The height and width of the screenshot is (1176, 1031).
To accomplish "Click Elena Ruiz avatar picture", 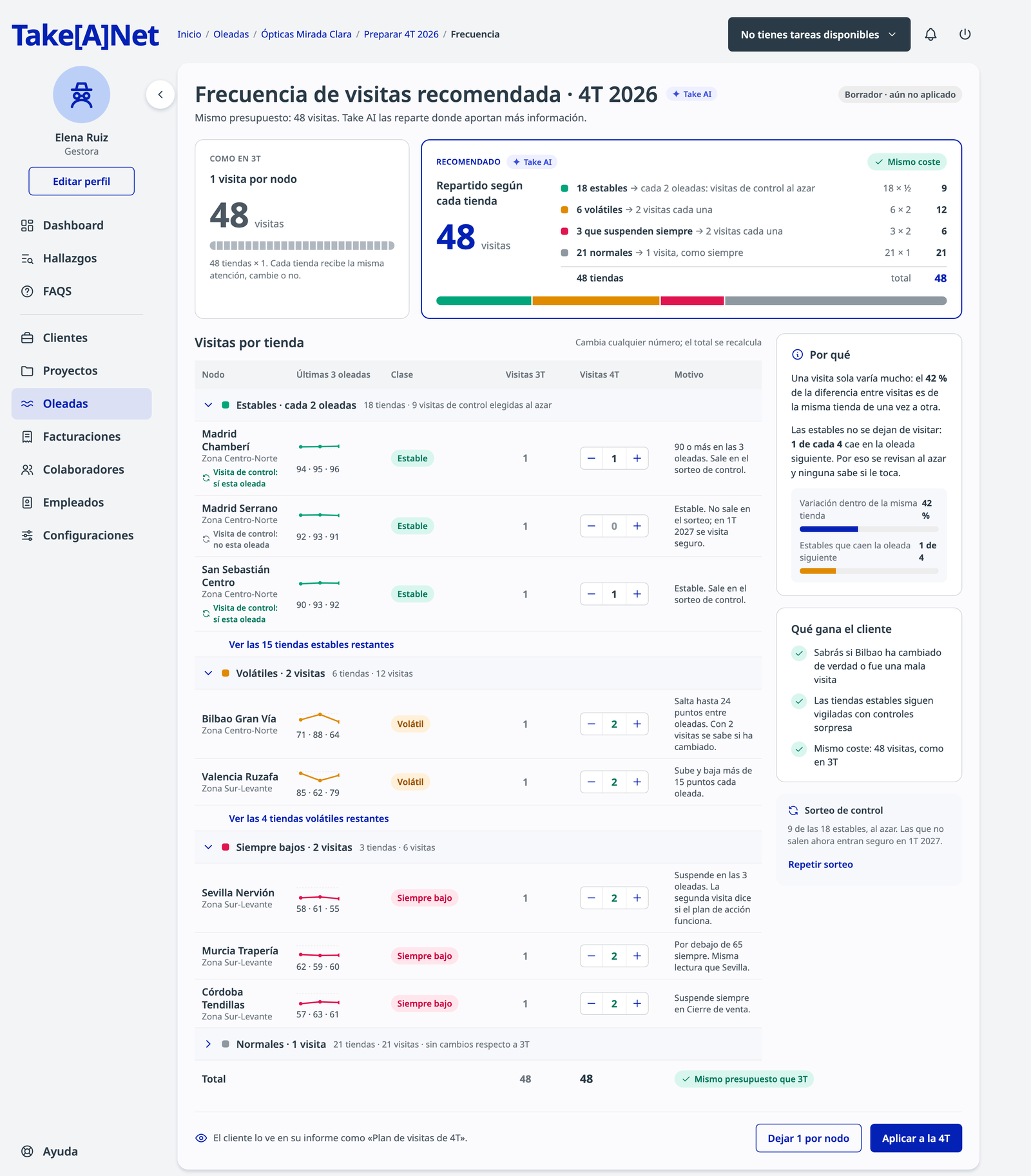I will 81,95.
